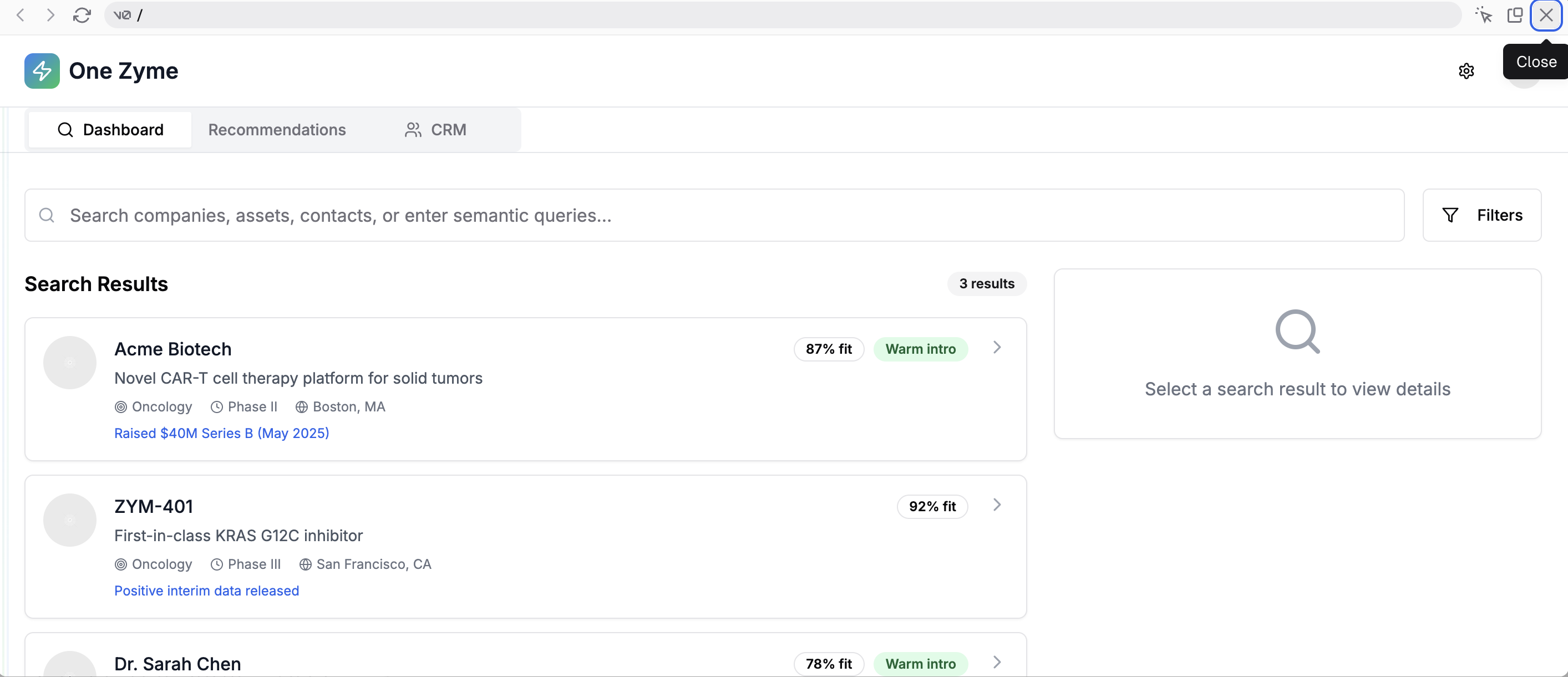
Task: Open Positive interim data released link
Action: pyautogui.click(x=206, y=591)
